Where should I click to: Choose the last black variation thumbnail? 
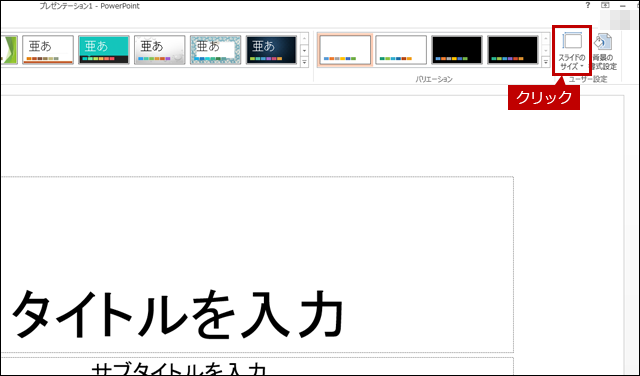pos(513,50)
